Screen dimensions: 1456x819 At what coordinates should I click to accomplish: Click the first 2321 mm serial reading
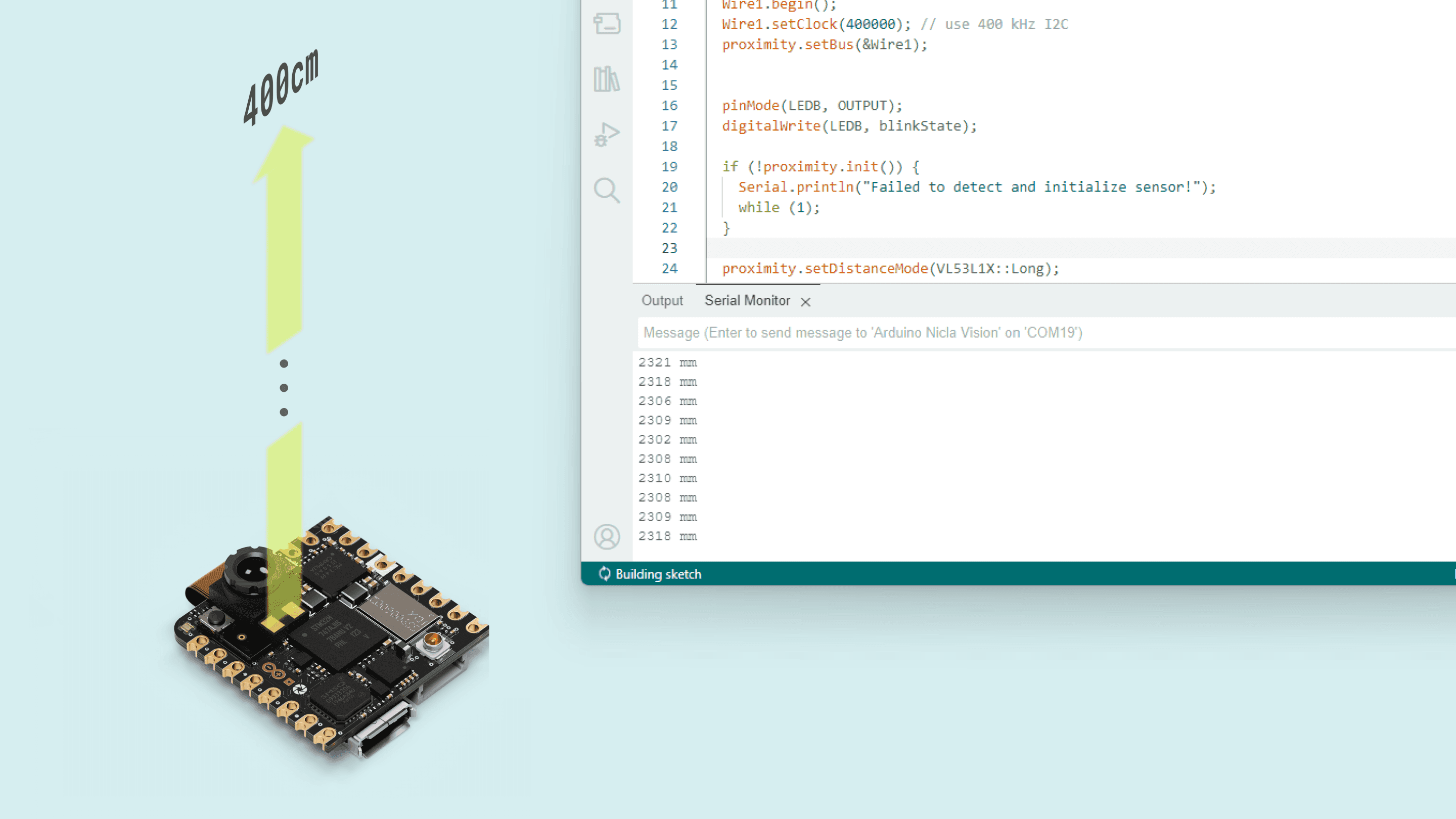tap(667, 362)
